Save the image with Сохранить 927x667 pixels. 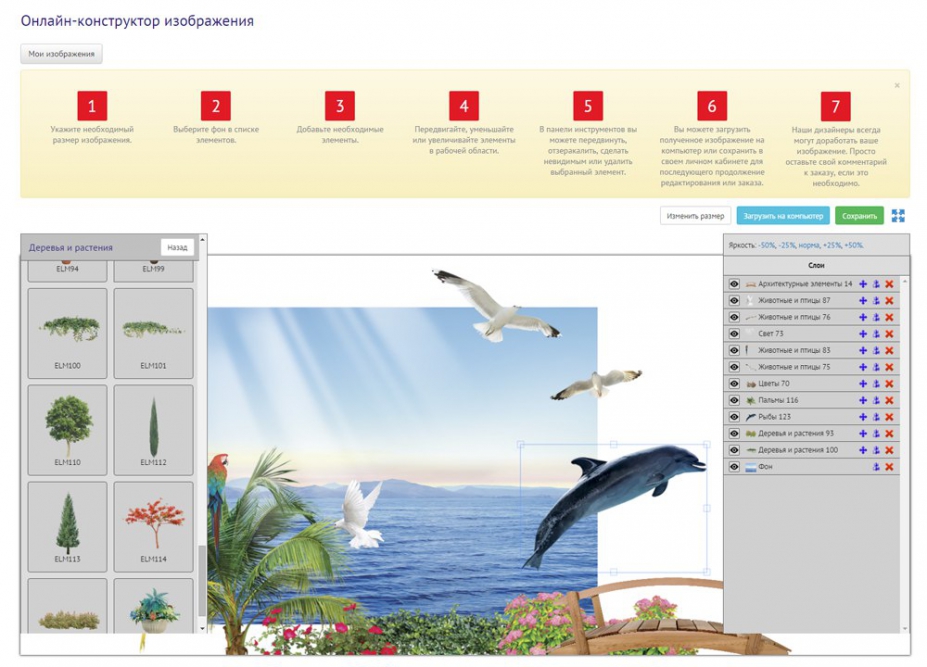(860, 216)
